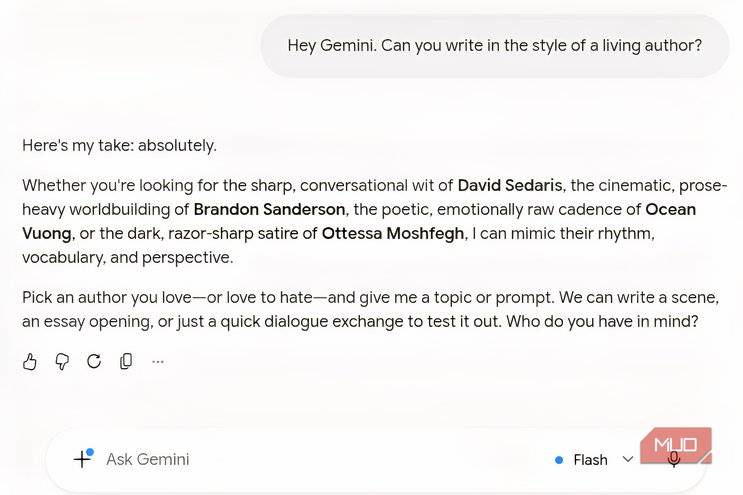Click the "Here's my take: absolutely." line
Image resolution: width=743 pixels, height=495 pixels.
pos(119,145)
